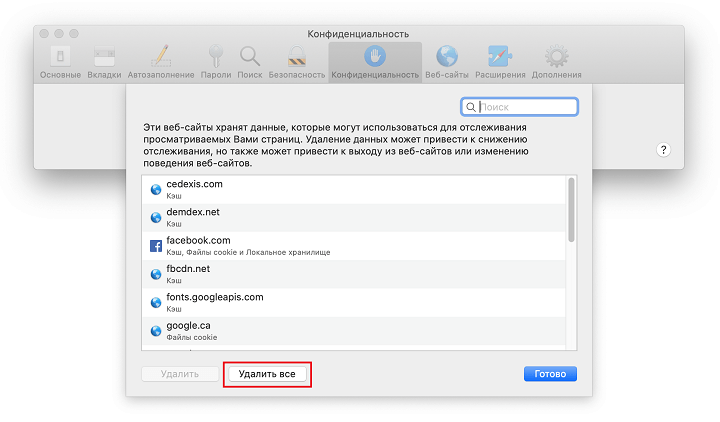Open the Поиск magnifier preferences tab
Screen dimensions: 720x422
[x=250, y=57]
